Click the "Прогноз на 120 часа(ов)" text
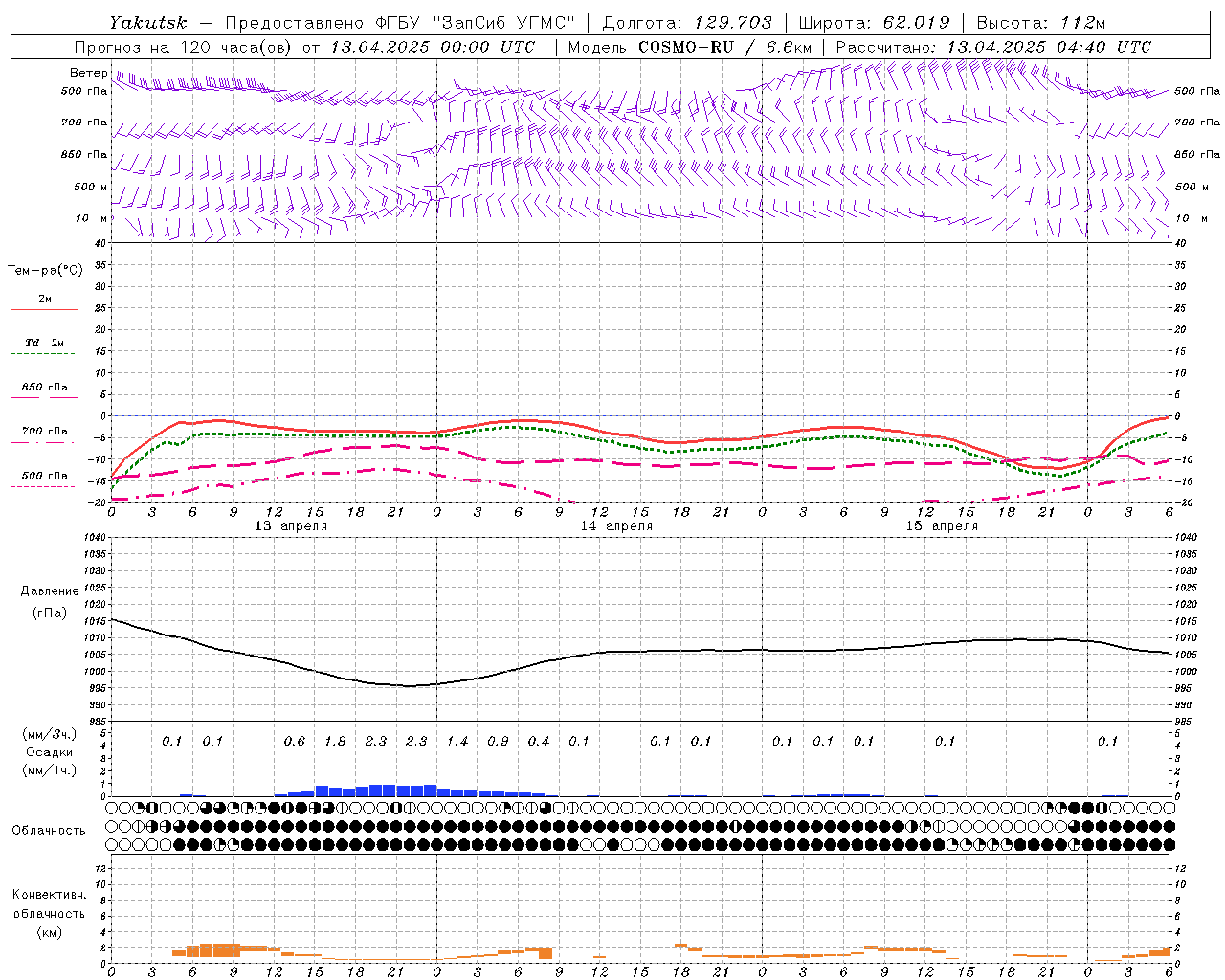The image size is (1225, 980). click(185, 47)
